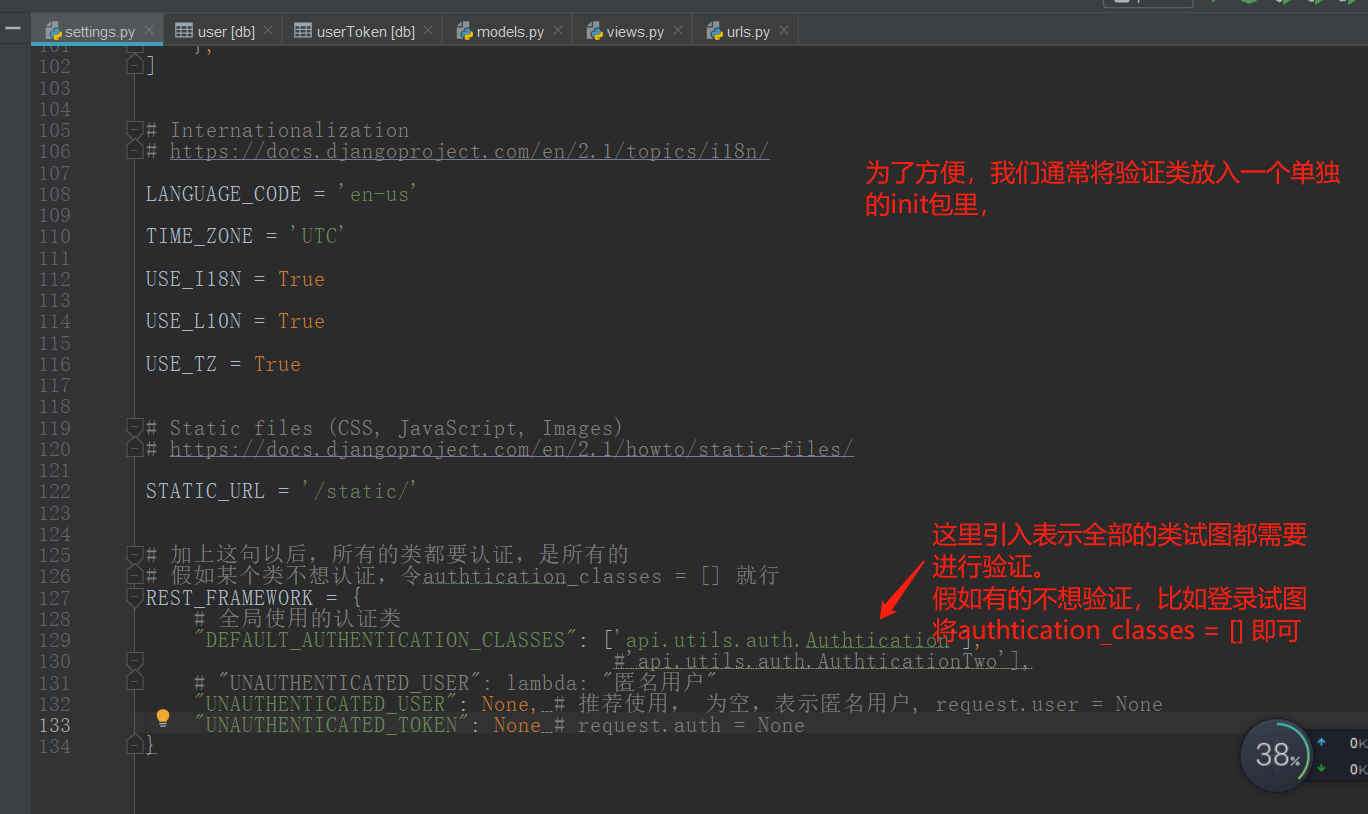Open the docs link for howto/static-files
The image size is (1368, 814).
pos(511,449)
